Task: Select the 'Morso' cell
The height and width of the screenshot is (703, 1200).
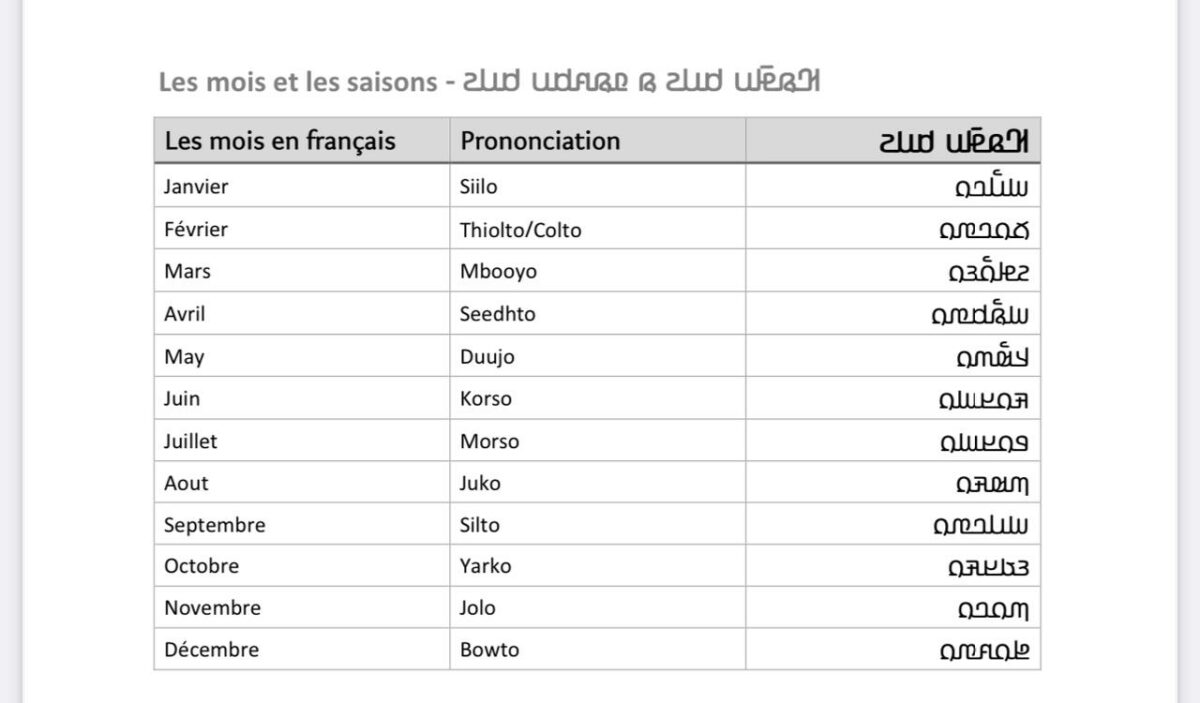Action: coord(490,441)
